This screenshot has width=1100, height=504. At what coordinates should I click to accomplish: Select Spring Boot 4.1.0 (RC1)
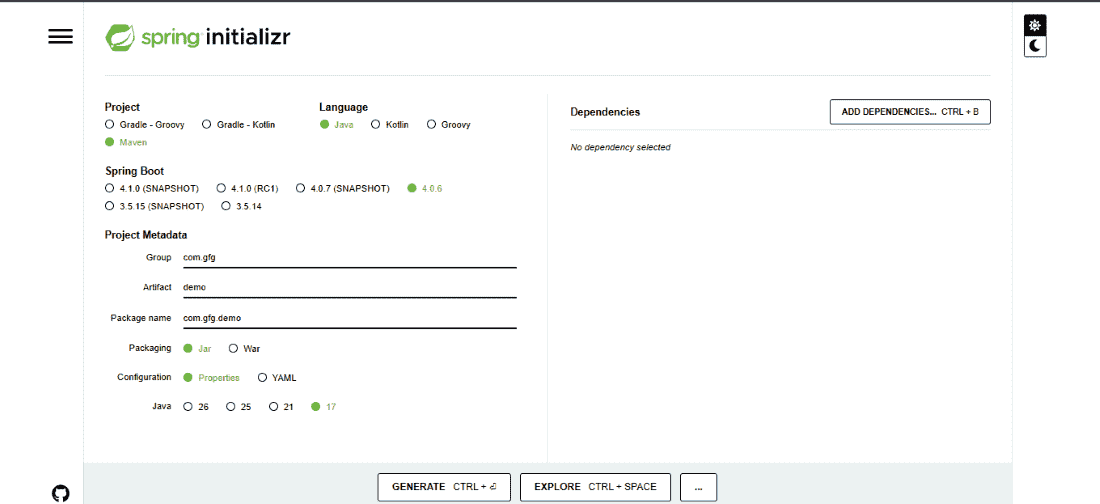coord(247,188)
